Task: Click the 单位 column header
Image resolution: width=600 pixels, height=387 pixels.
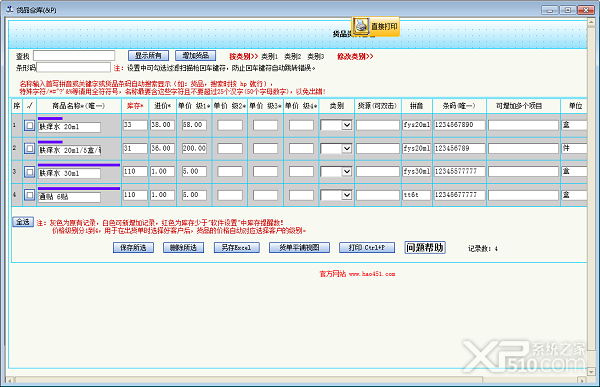Action: tap(575, 106)
